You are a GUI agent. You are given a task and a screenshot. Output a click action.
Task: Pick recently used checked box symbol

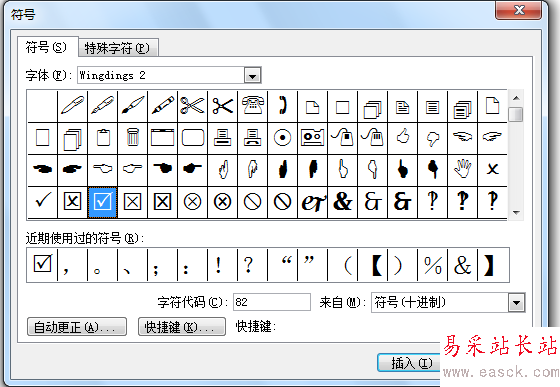point(42,265)
